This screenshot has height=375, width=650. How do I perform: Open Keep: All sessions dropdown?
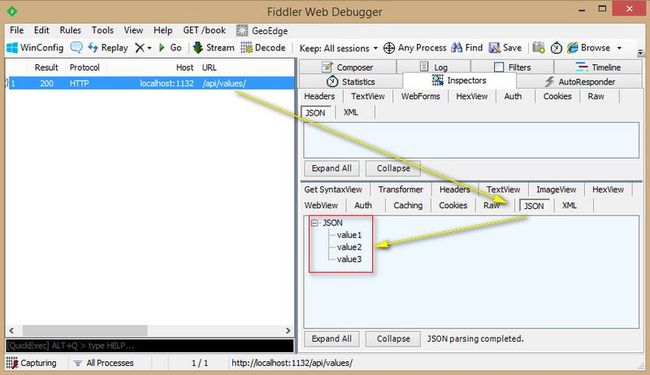pyautogui.click(x=338, y=48)
